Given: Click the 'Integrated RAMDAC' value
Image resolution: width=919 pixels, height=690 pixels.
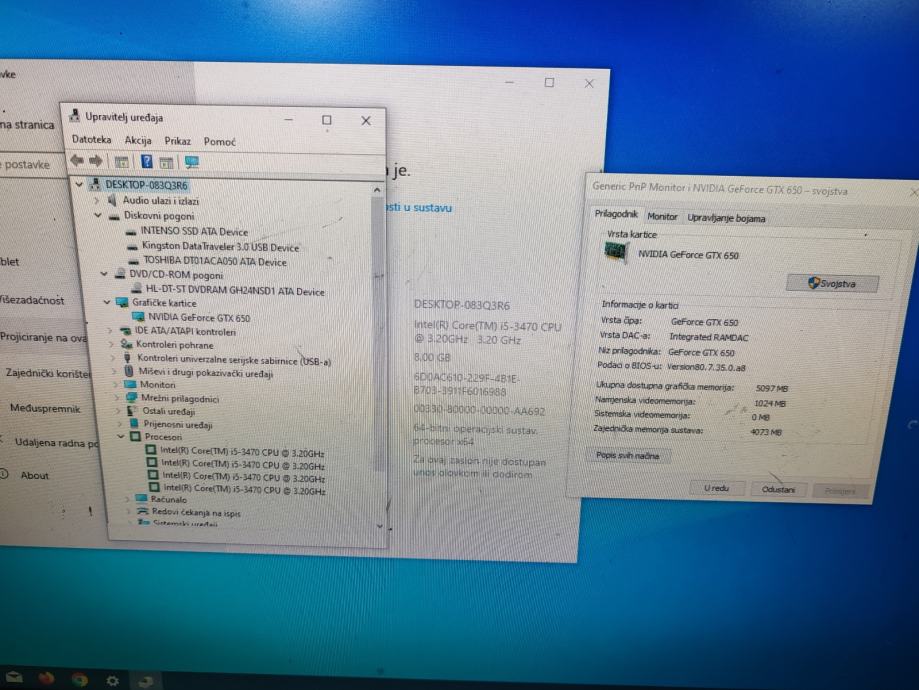Looking at the screenshot, I should 709,337.
